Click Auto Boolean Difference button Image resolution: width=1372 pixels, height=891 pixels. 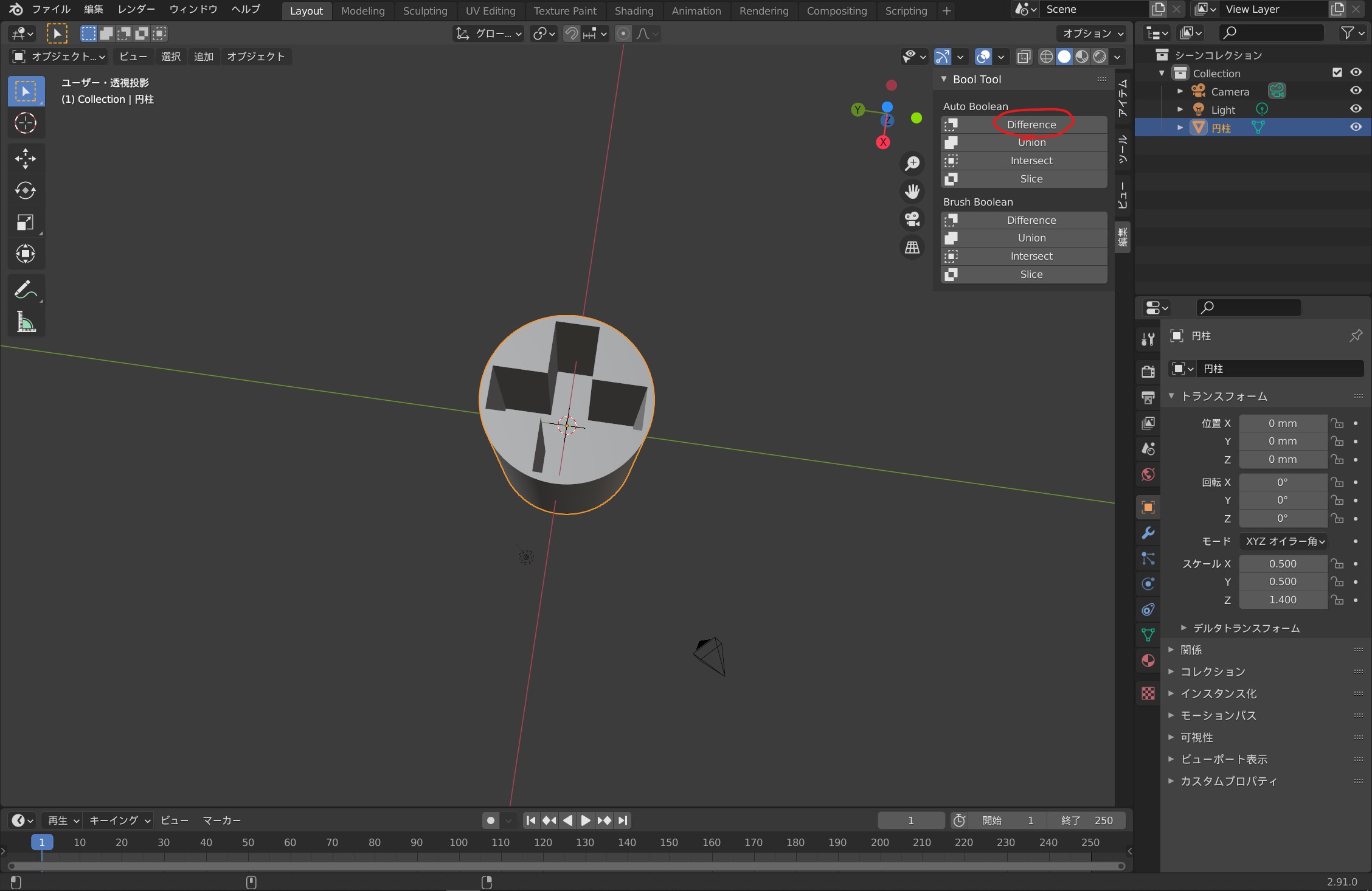[x=1031, y=125]
